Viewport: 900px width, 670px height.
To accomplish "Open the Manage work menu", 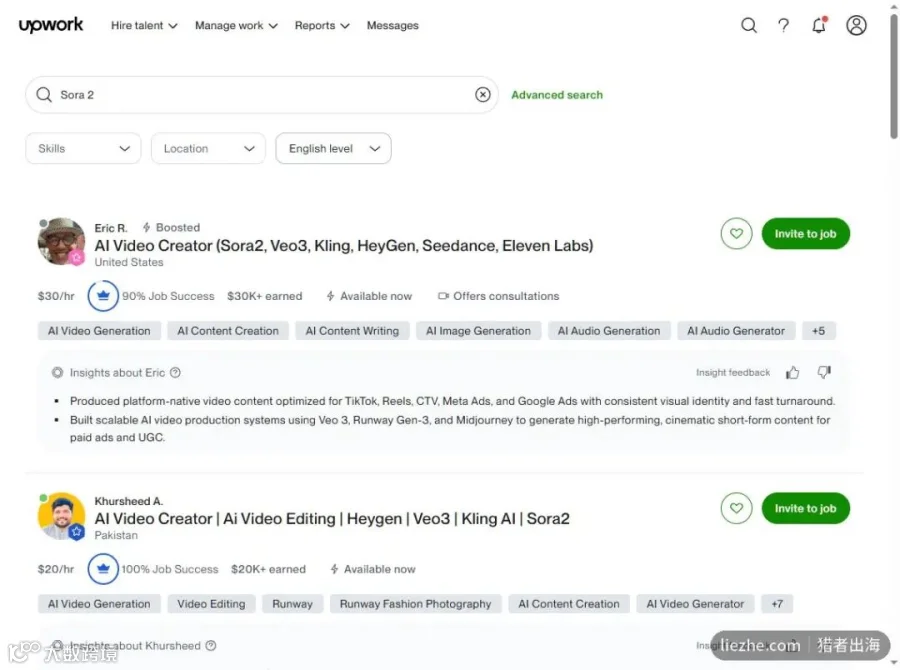I will click(x=236, y=25).
